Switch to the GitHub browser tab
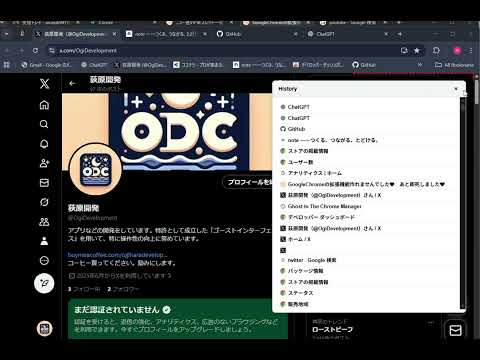This screenshot has width=480, height=360. pyautogui.click(x=256, y=34)
